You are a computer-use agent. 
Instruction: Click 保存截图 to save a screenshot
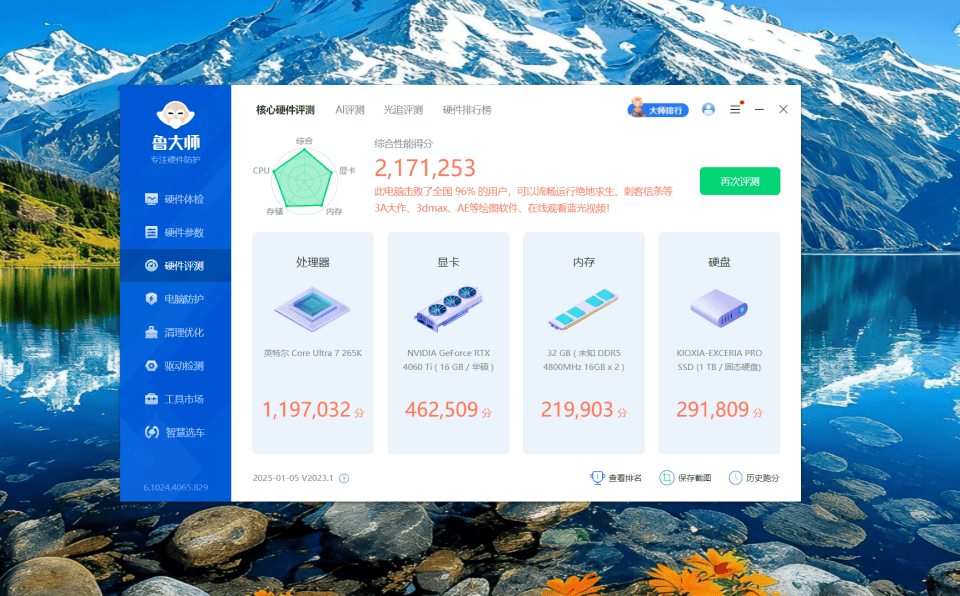[685, 478]
